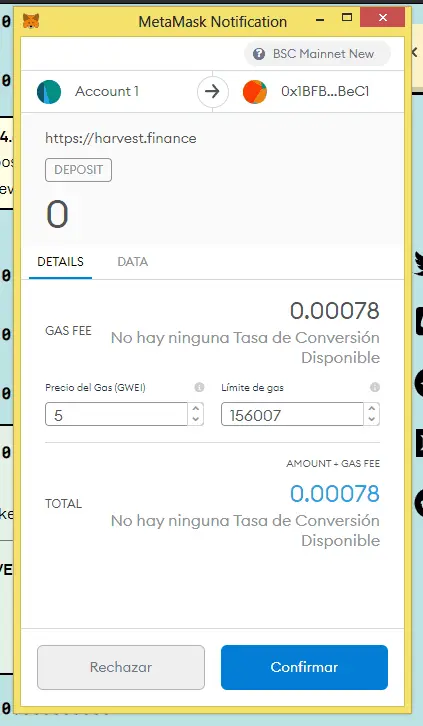
Task: Show info for Precio del Gas (GWEI)
Action: click(199, 387)
